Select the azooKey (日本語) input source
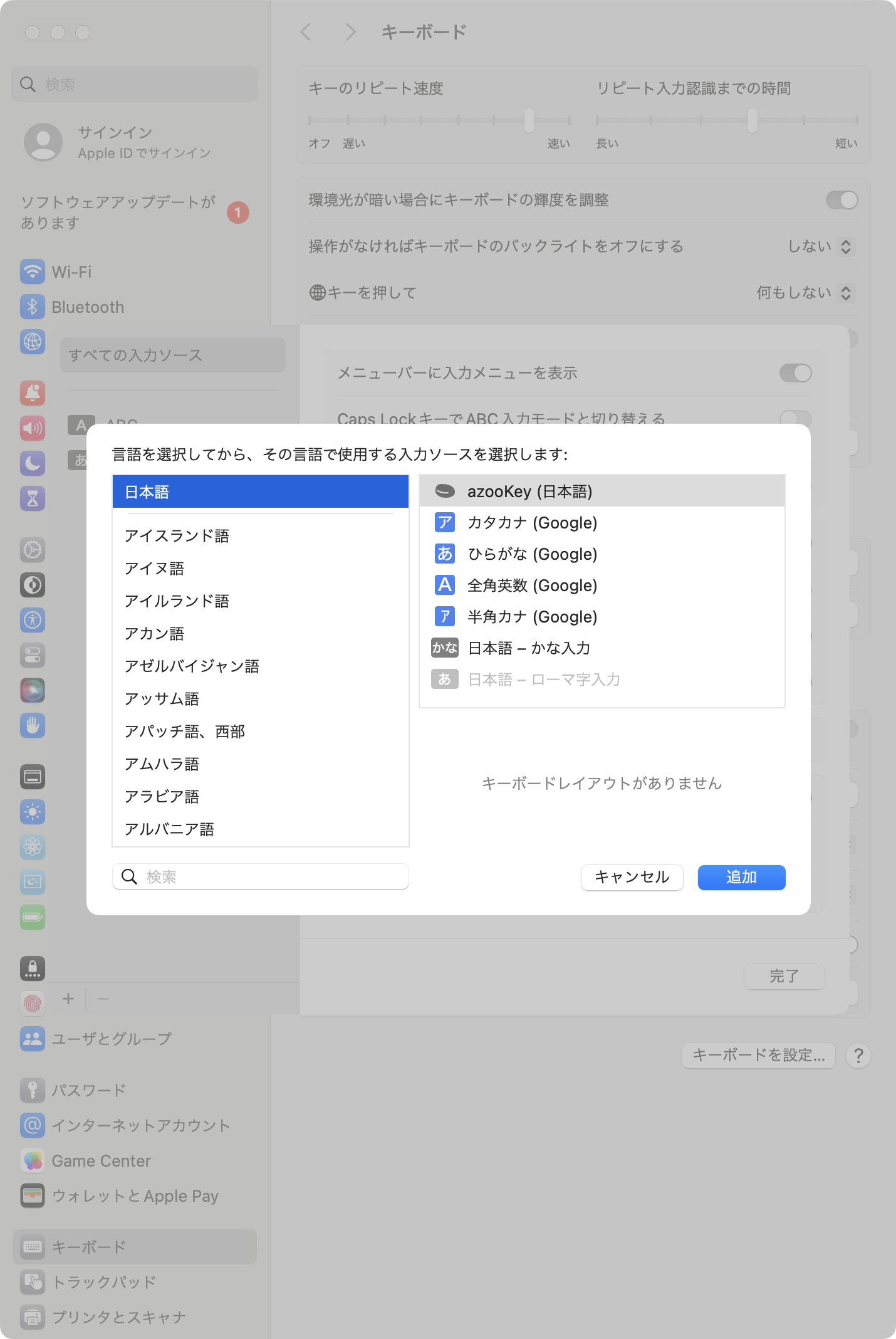Viewport: 896px width, 1339px height. 602,491
